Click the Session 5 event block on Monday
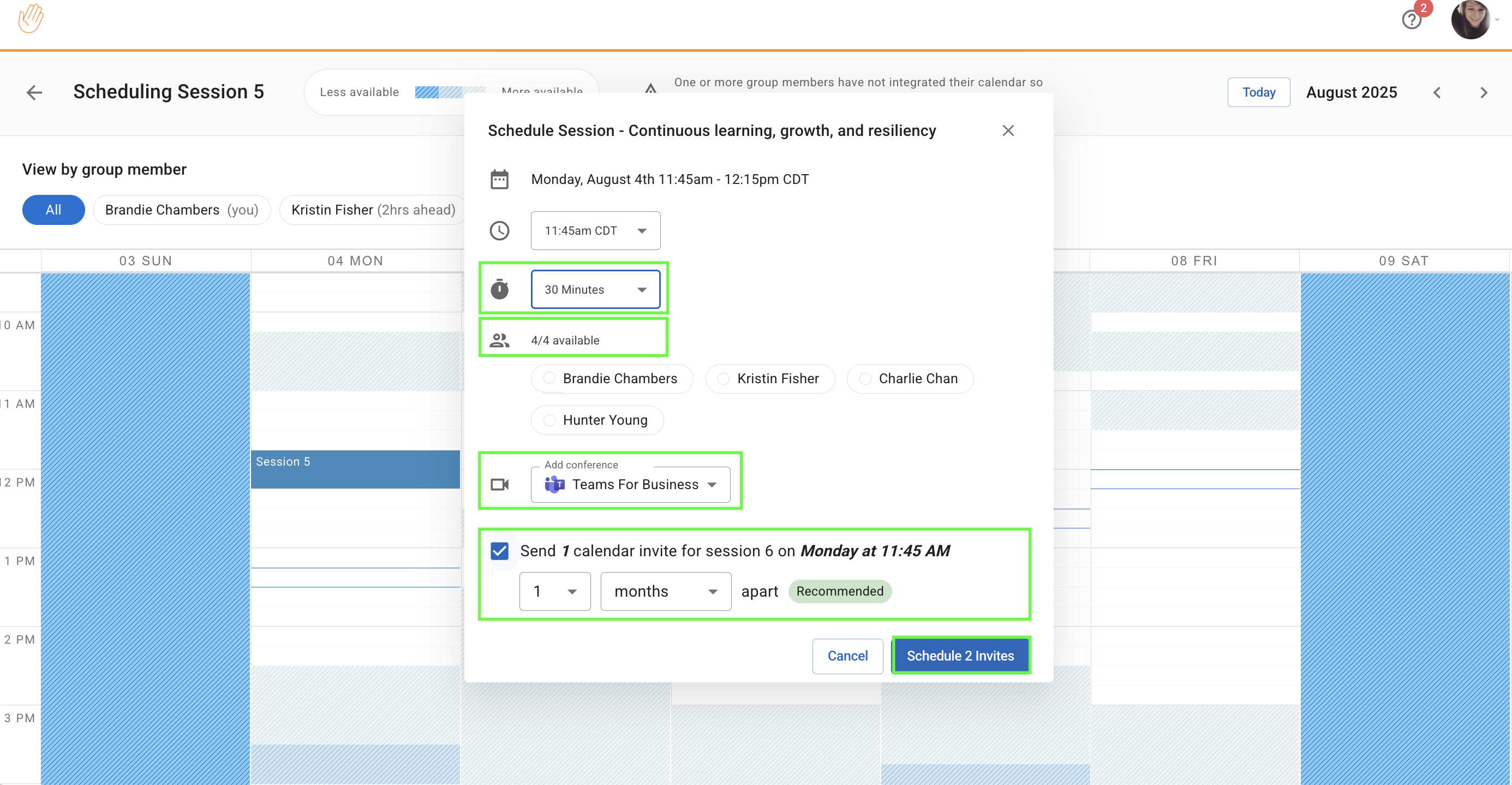1512x785 pixels. (355, 469)
